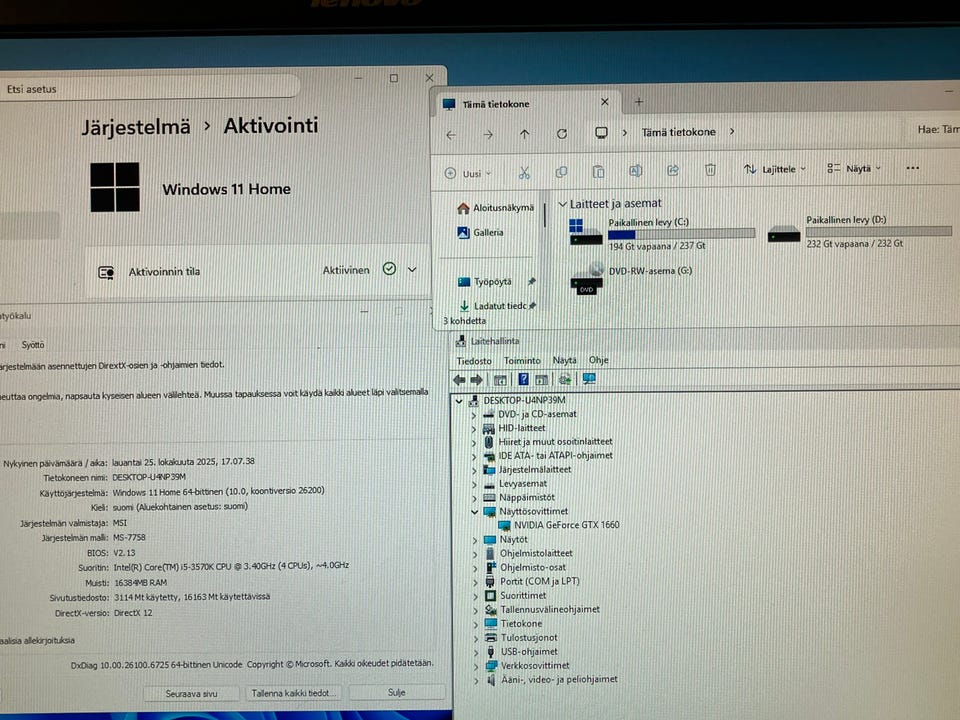Select the blue help question mark icon in Laitehallinta
The width and height of the screenshot is (960, 720).
coord(523,380)
